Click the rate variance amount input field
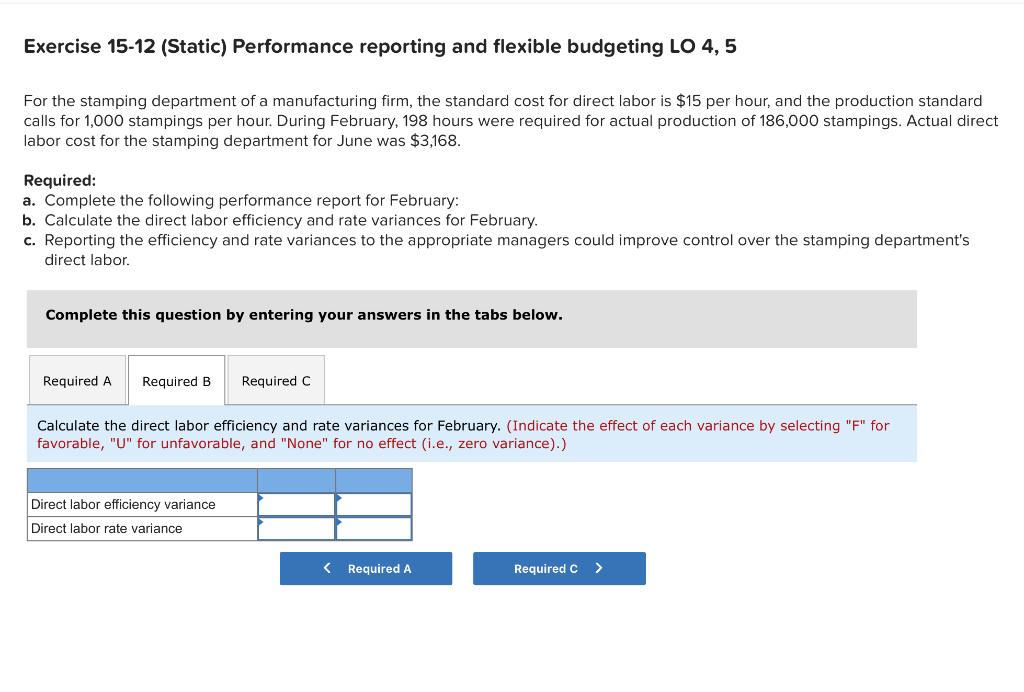 pyautogui.click(x=296, y=527)
